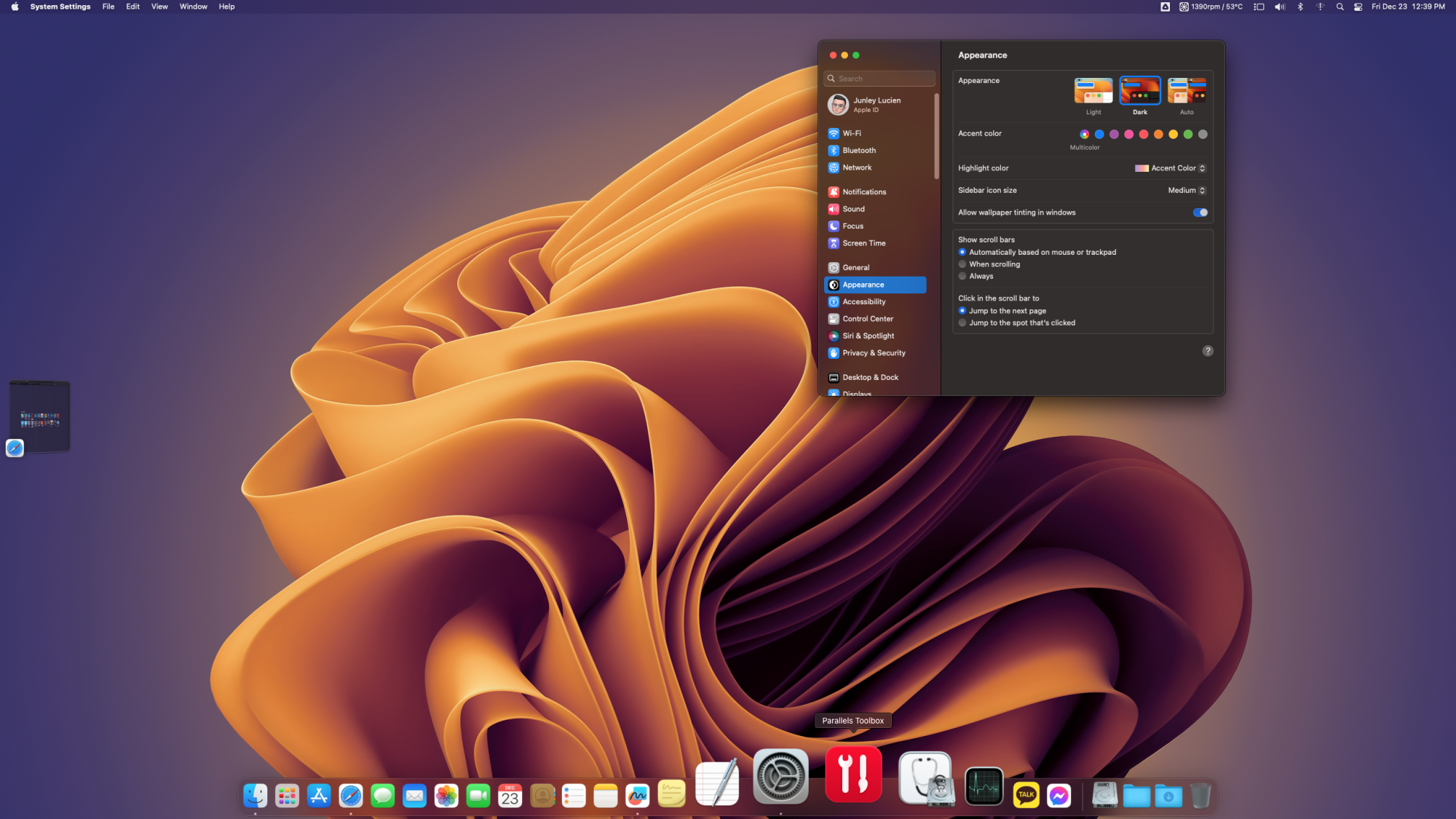Click the settings Search field
This screenshot has width=1456, height=819.
tap(881, 79)
